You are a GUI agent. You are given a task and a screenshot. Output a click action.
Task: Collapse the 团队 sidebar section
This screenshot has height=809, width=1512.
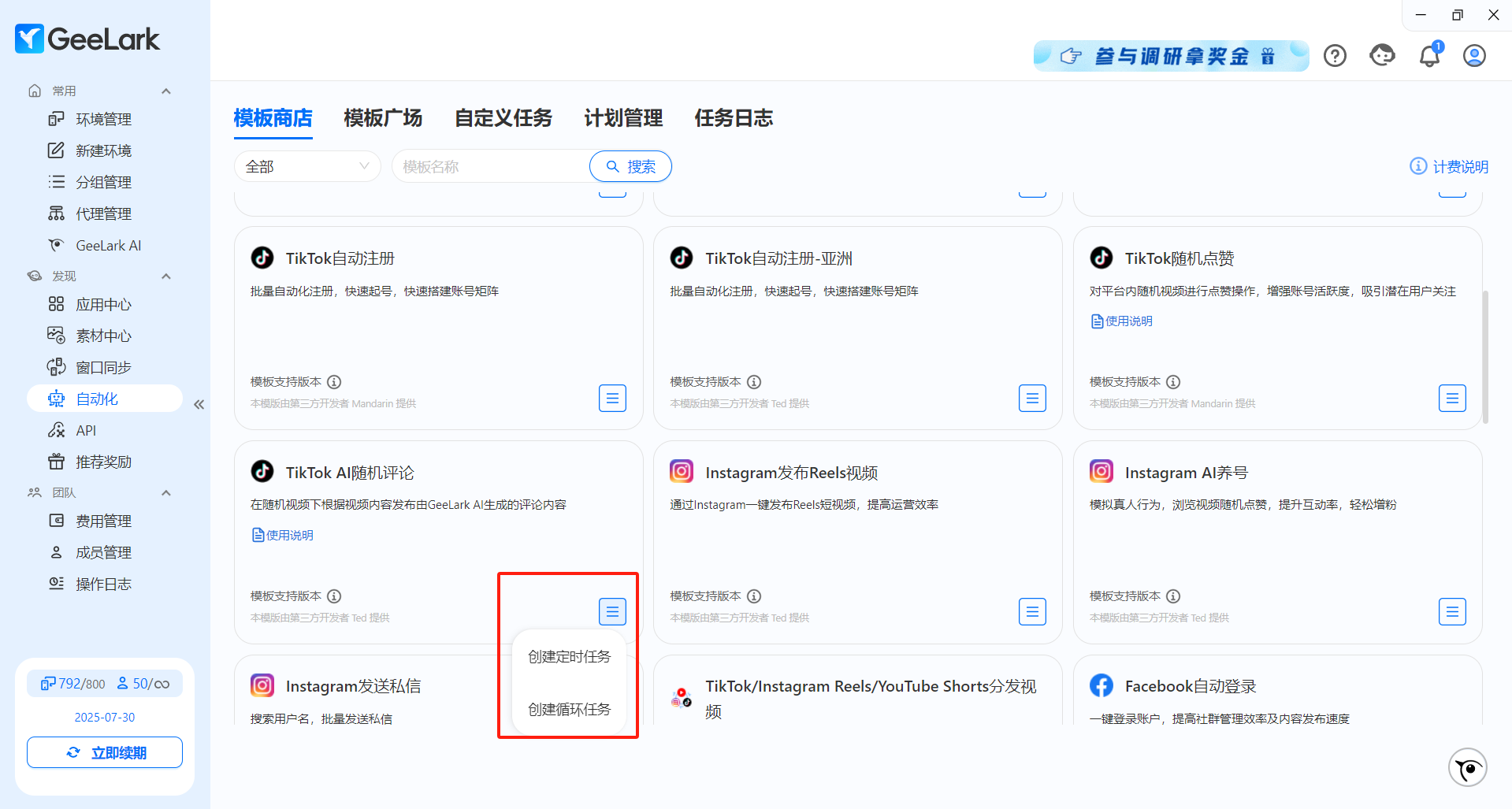coord(166,493)
